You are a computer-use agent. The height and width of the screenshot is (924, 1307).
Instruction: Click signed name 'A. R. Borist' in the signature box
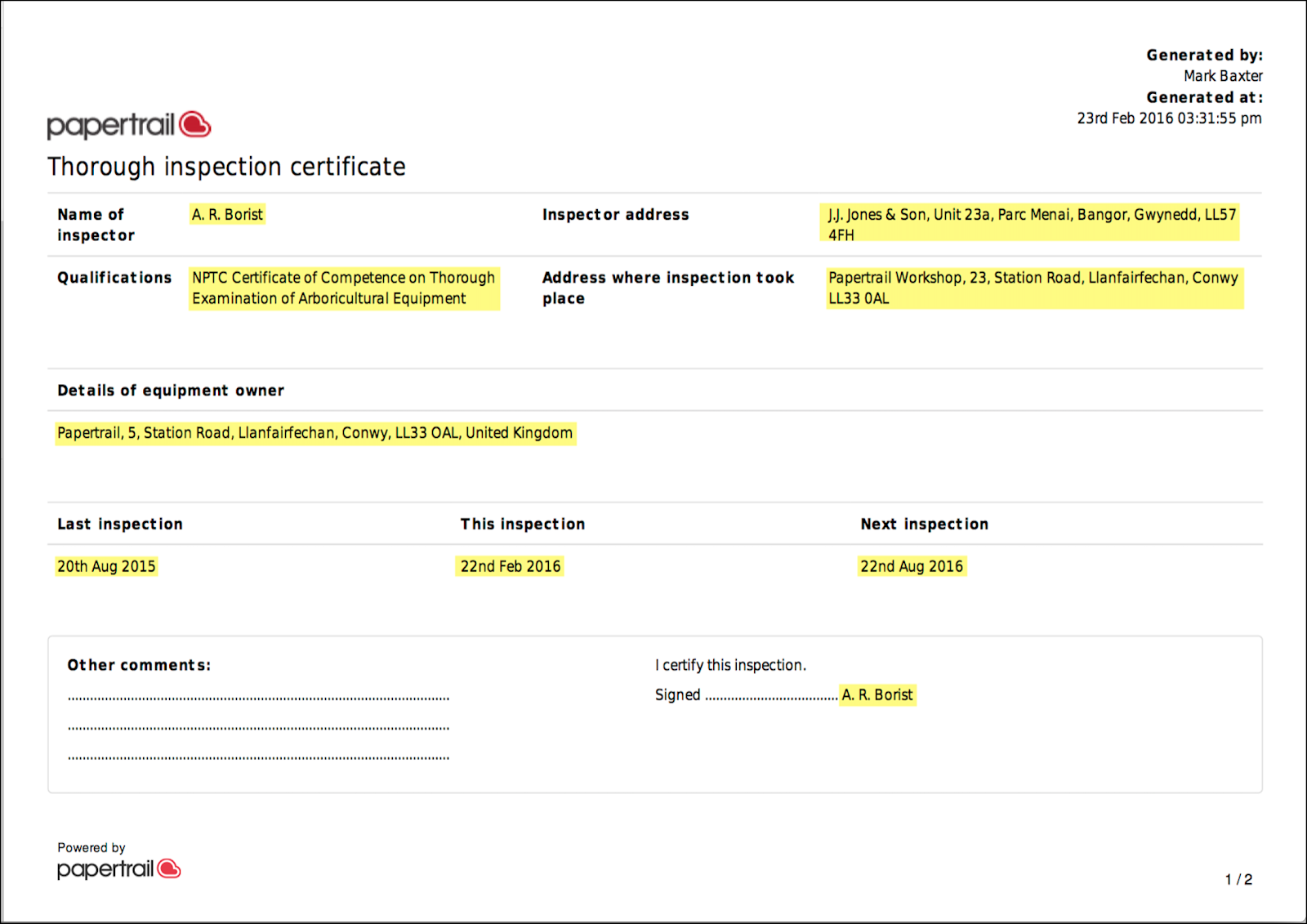[877, 695]
